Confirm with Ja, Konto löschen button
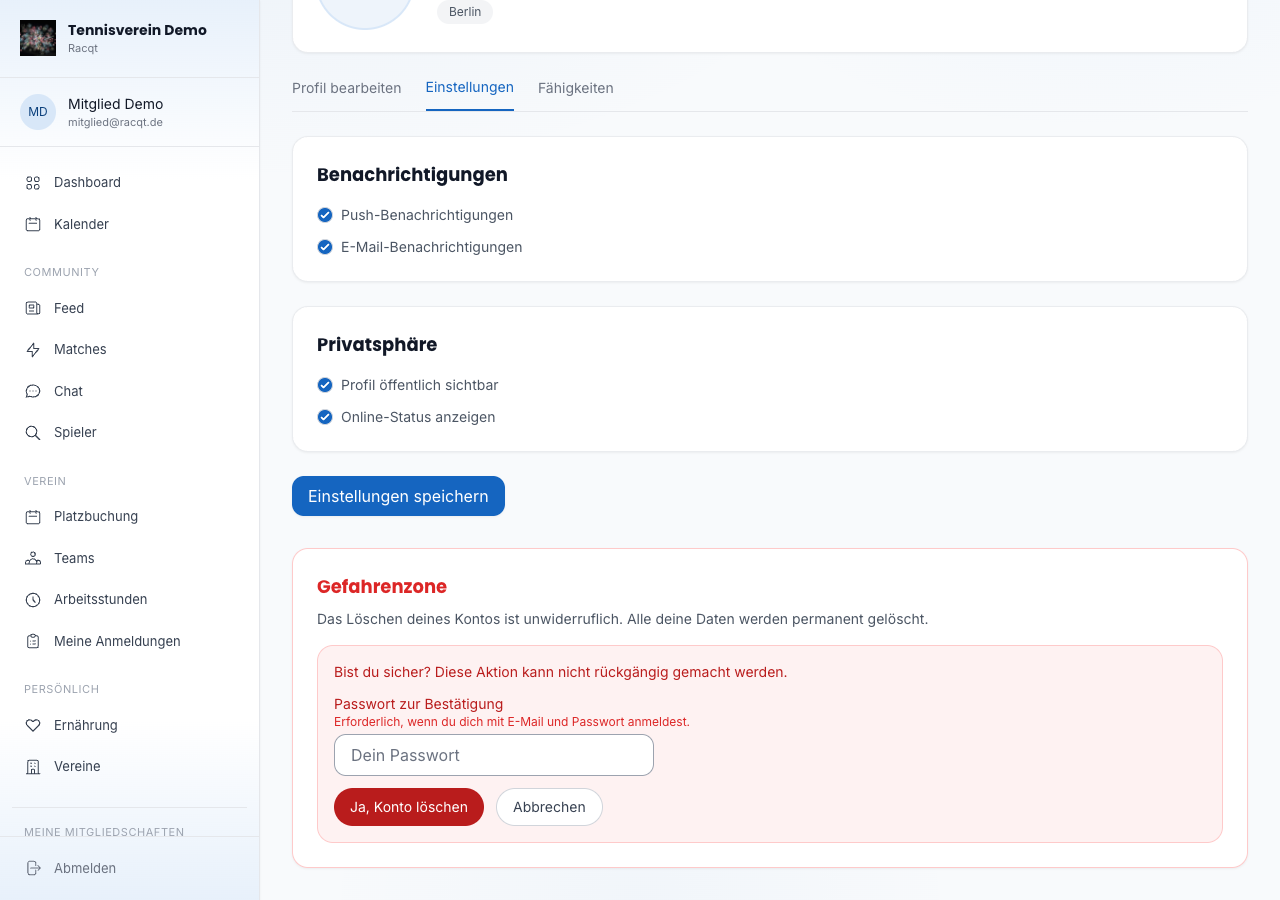 [x=409, y=807]
